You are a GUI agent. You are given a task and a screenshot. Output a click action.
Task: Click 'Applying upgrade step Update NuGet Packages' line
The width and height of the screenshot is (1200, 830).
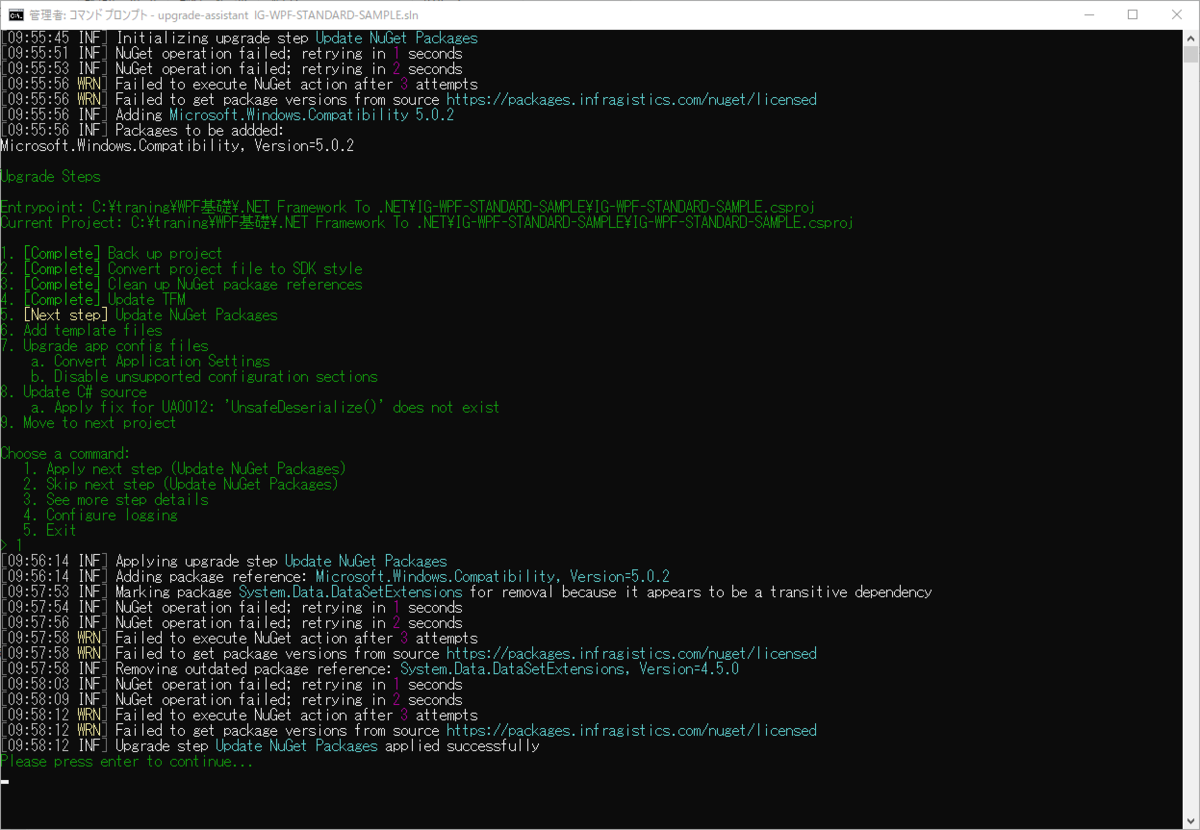pyautogui.click(x=224, y=561)
